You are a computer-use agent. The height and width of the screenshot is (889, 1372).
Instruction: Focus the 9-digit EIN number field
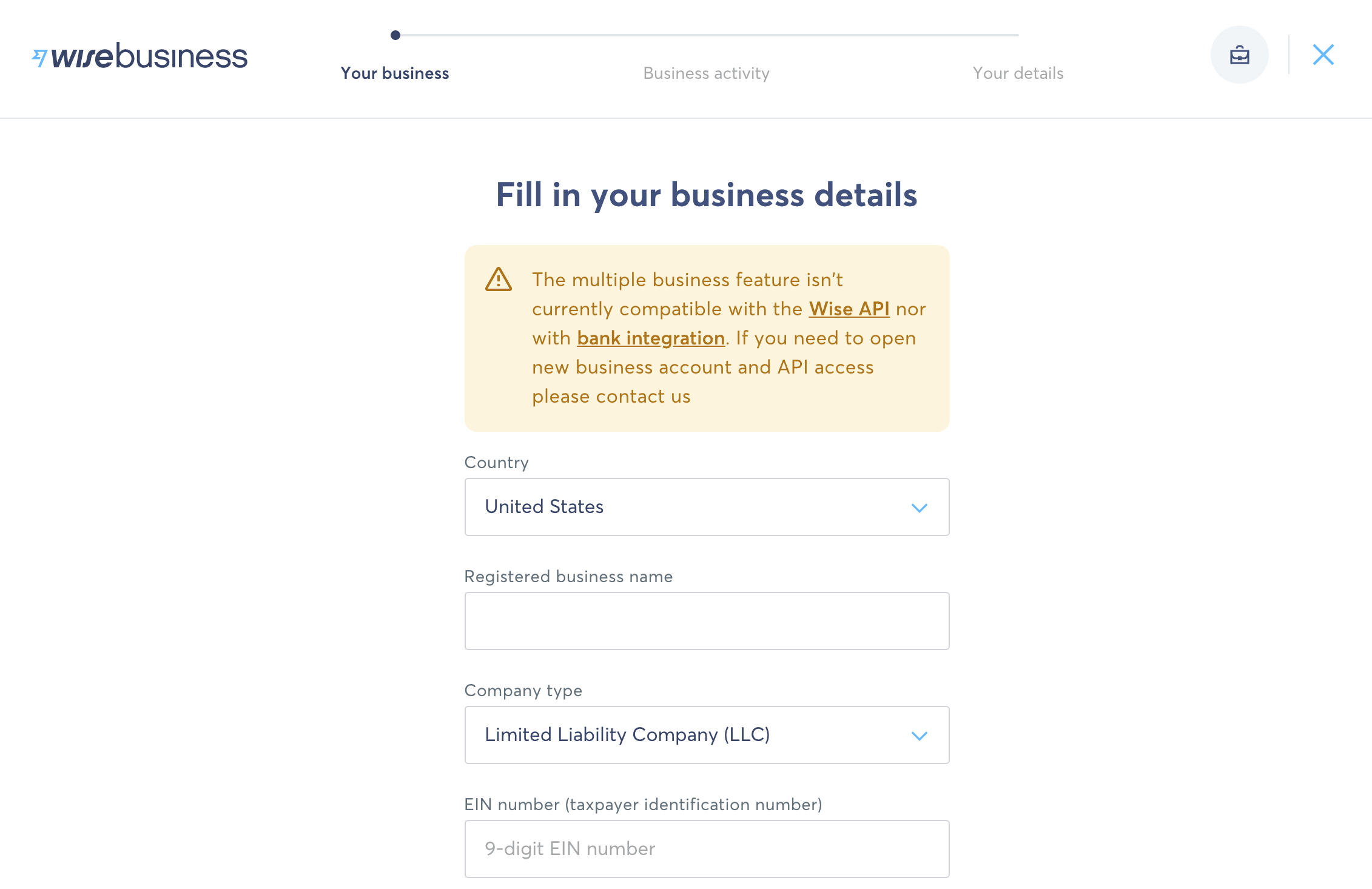point(707,849)
